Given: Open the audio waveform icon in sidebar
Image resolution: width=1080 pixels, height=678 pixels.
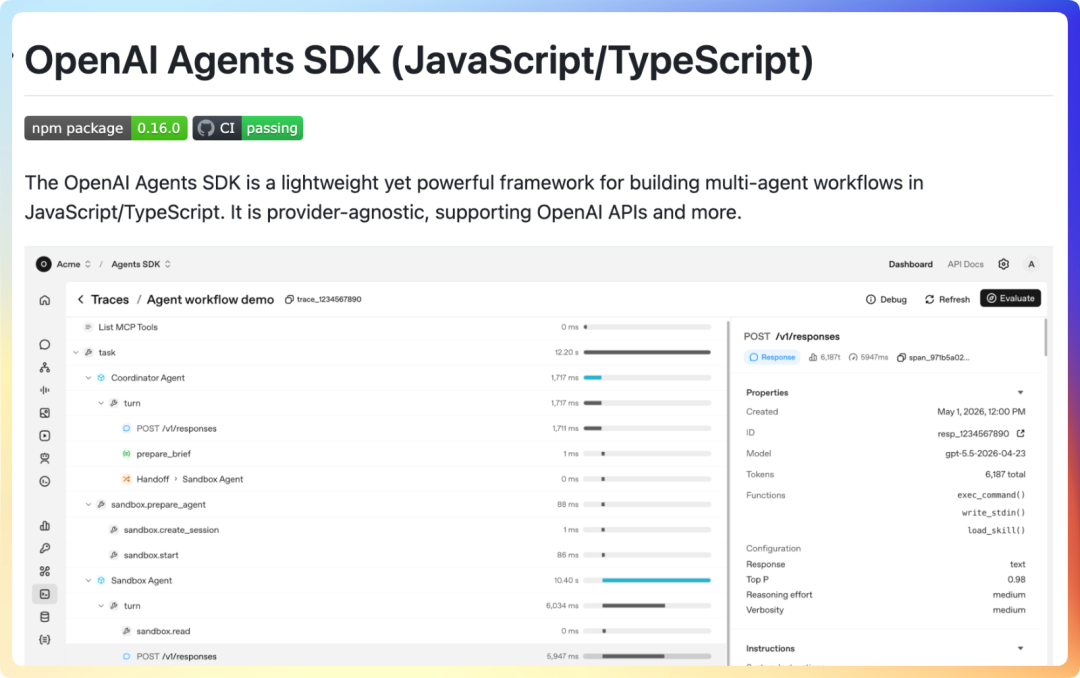Looking at the screenshot, I should coord(45,390).
